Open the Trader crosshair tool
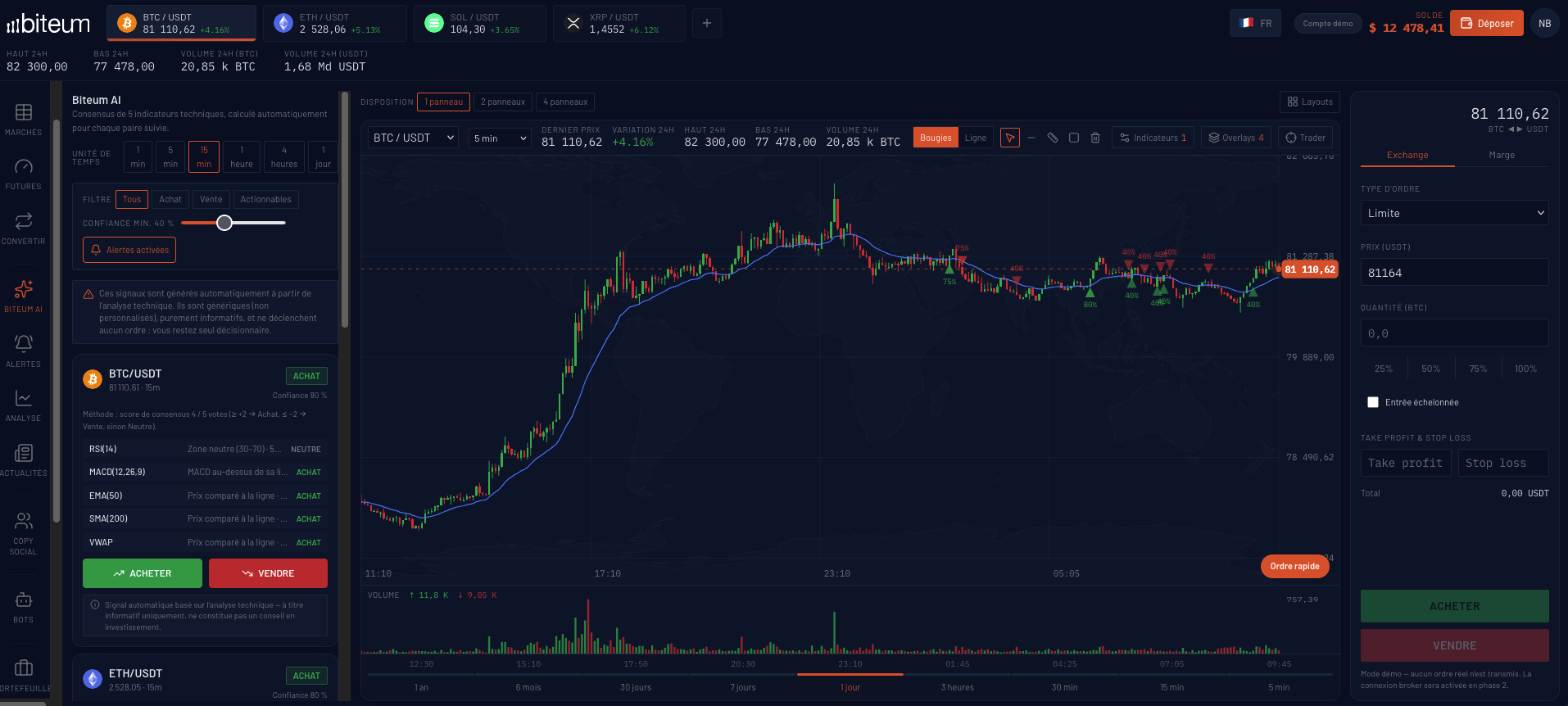The width and height of the screenshot is (1568, 706). pos(1306,138)
